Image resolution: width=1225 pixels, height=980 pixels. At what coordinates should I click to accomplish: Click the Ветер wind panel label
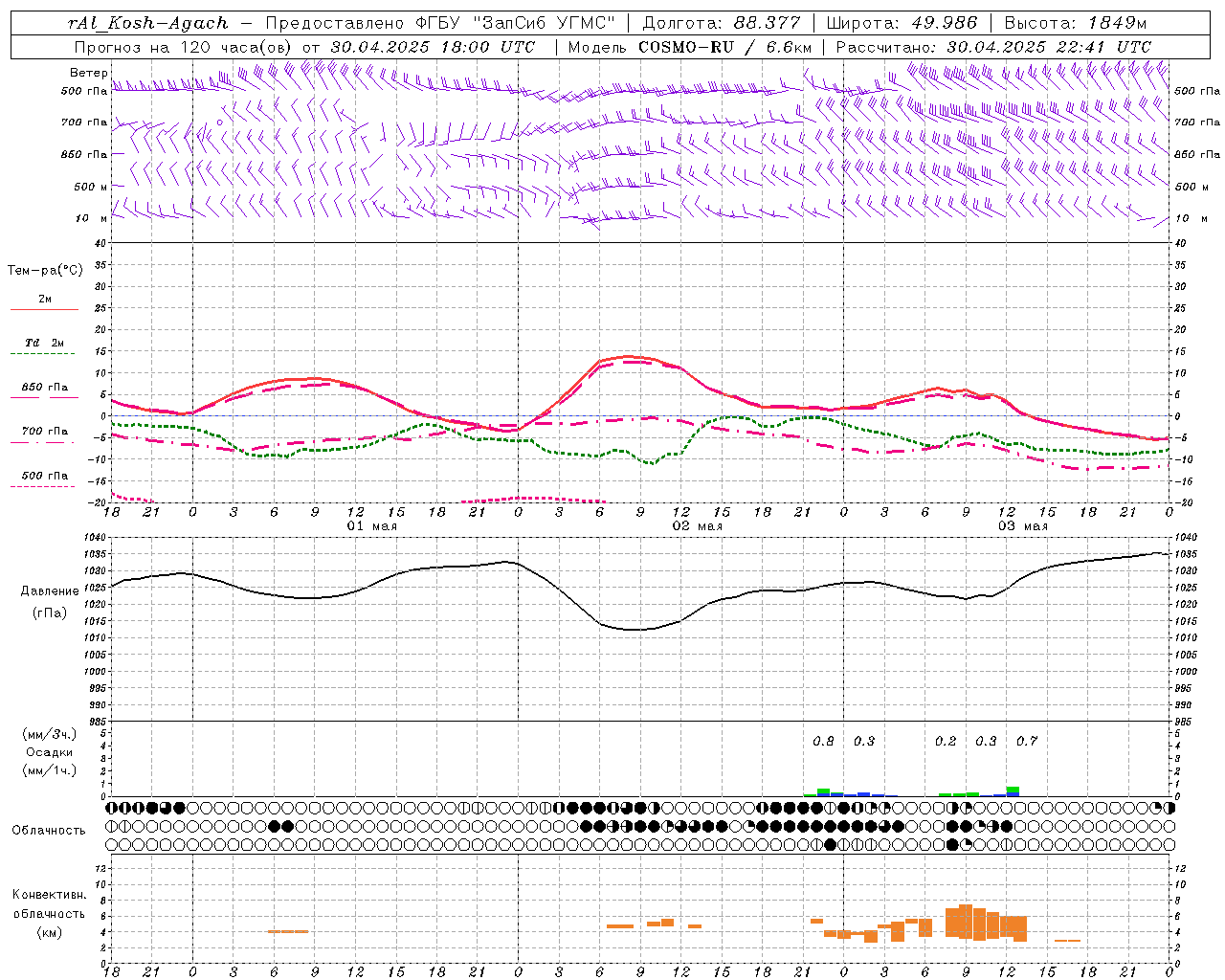pos(88,73)
